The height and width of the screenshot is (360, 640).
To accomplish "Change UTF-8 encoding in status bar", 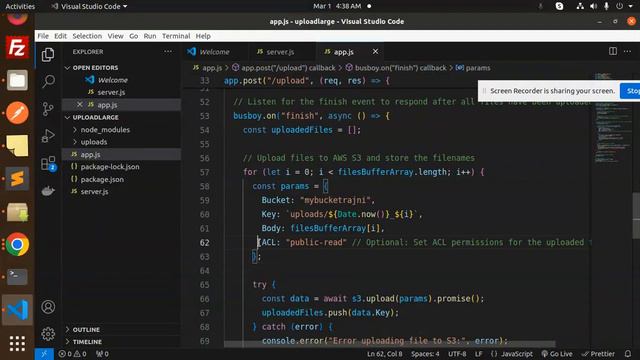I will pos(457,354).
